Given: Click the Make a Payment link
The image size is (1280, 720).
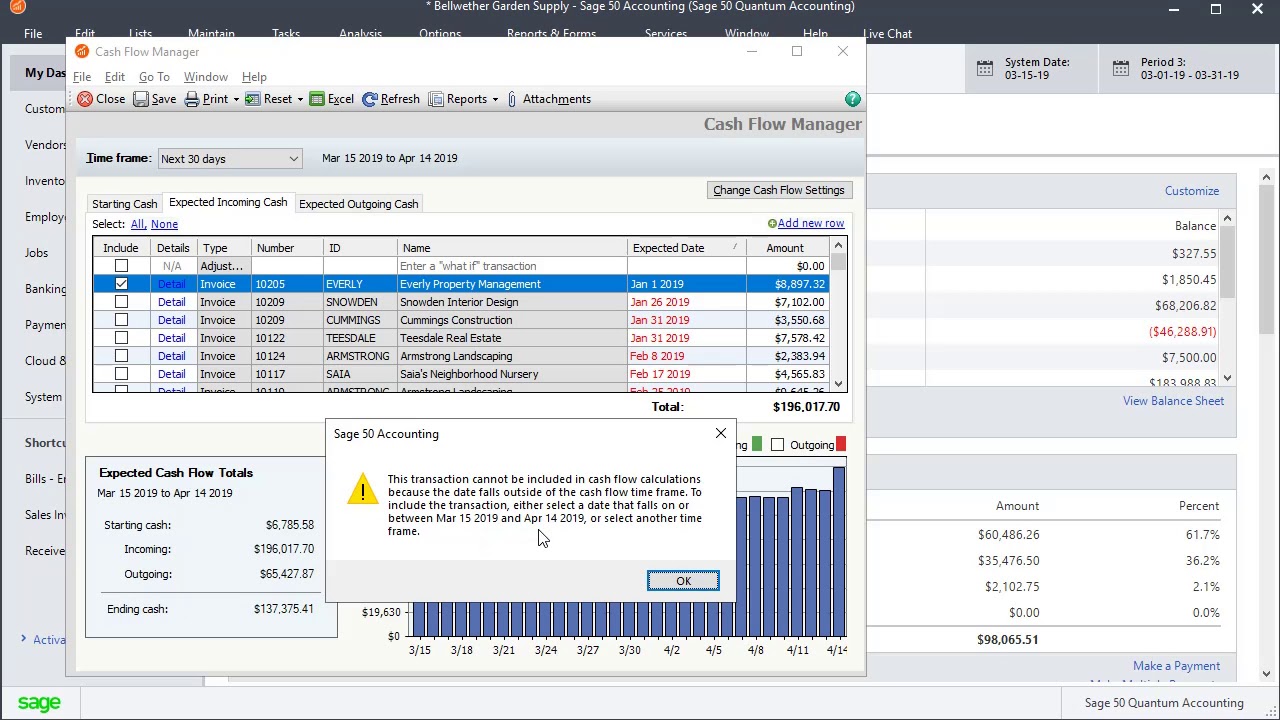Looking at the screenshot, I should 1176,666.
